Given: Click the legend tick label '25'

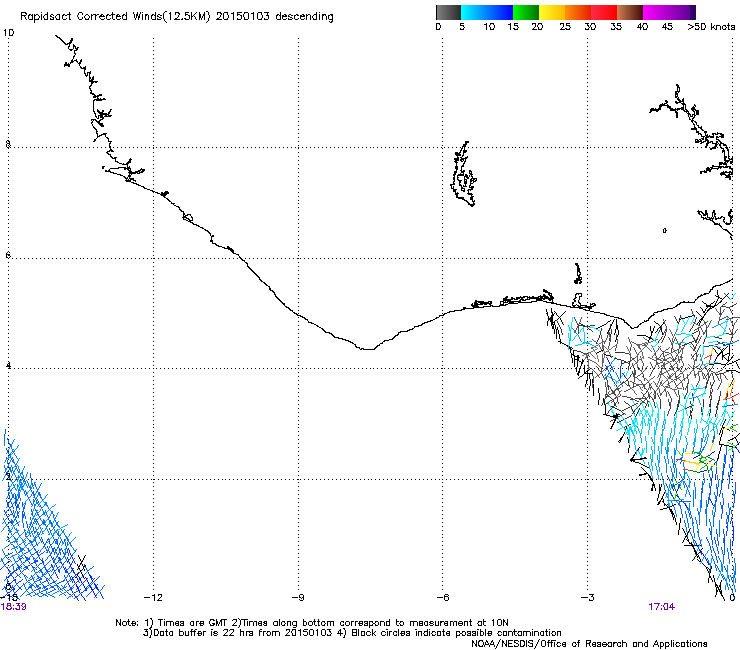Looking at the screenshot, I should pyautogui.click(x=565, y=27).
